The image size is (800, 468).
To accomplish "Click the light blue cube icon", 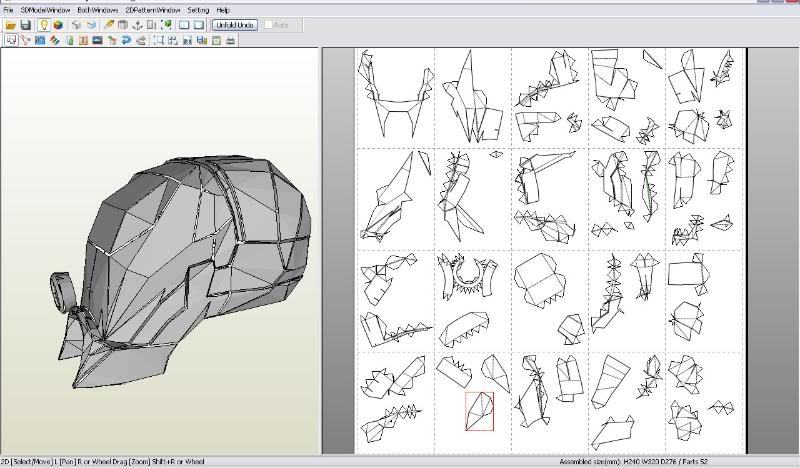I will tap(91, 25).
